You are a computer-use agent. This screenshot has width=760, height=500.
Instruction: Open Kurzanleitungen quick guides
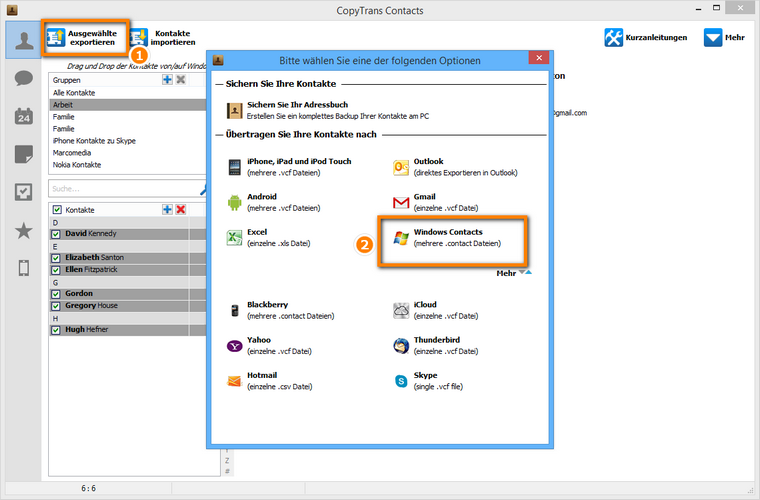(x=645, y=38)
